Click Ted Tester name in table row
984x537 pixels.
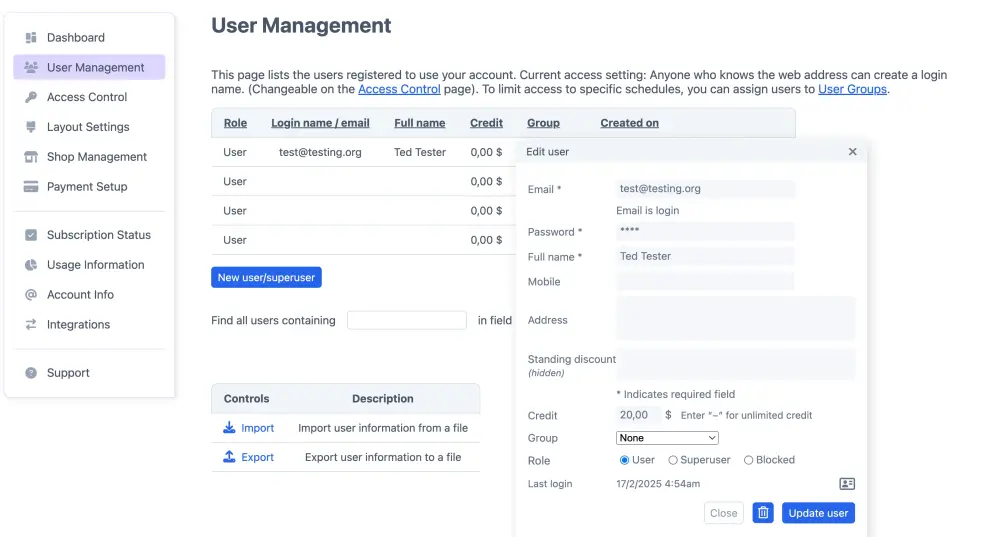pos(420,152)
